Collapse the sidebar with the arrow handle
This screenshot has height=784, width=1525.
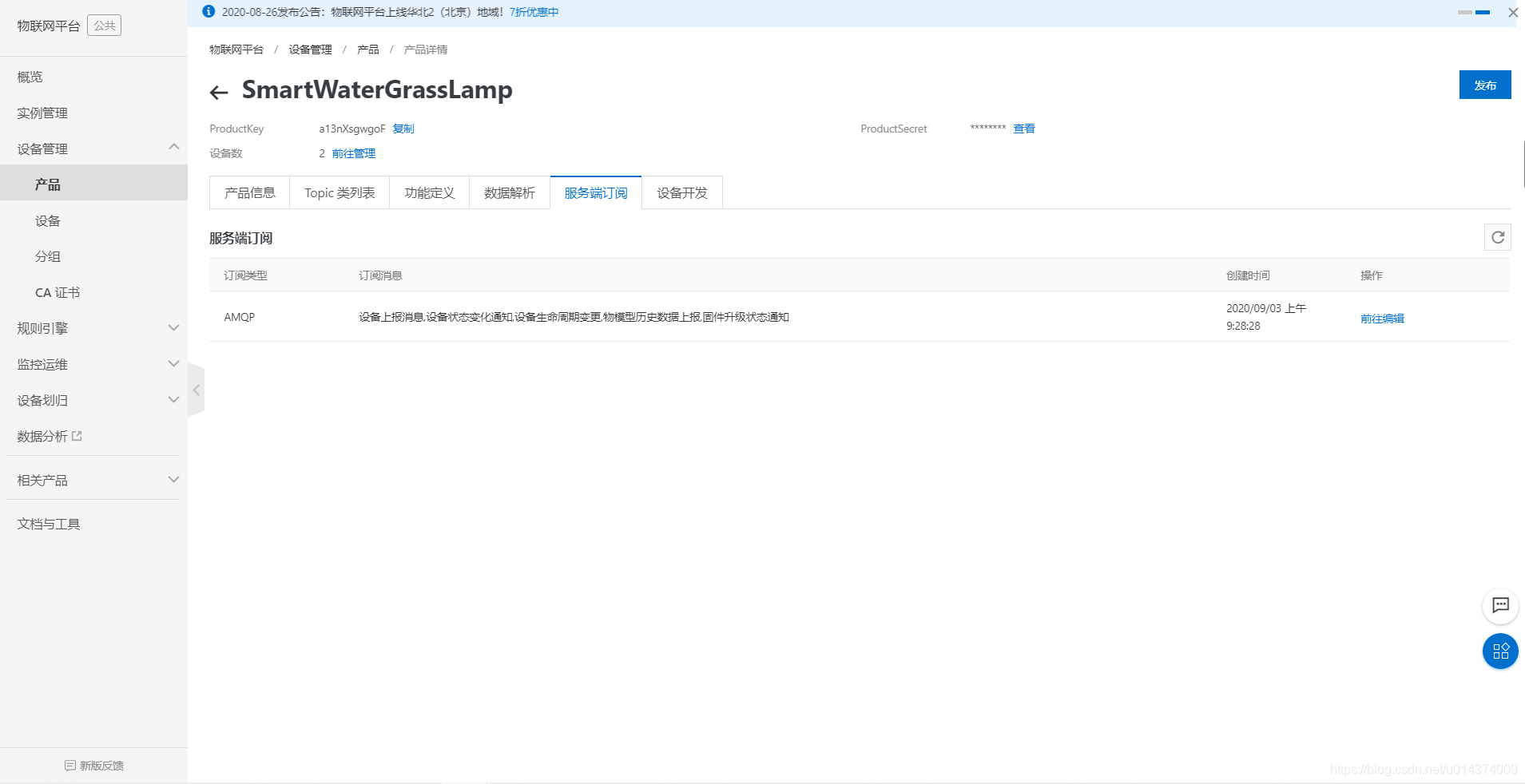[197, 390]
